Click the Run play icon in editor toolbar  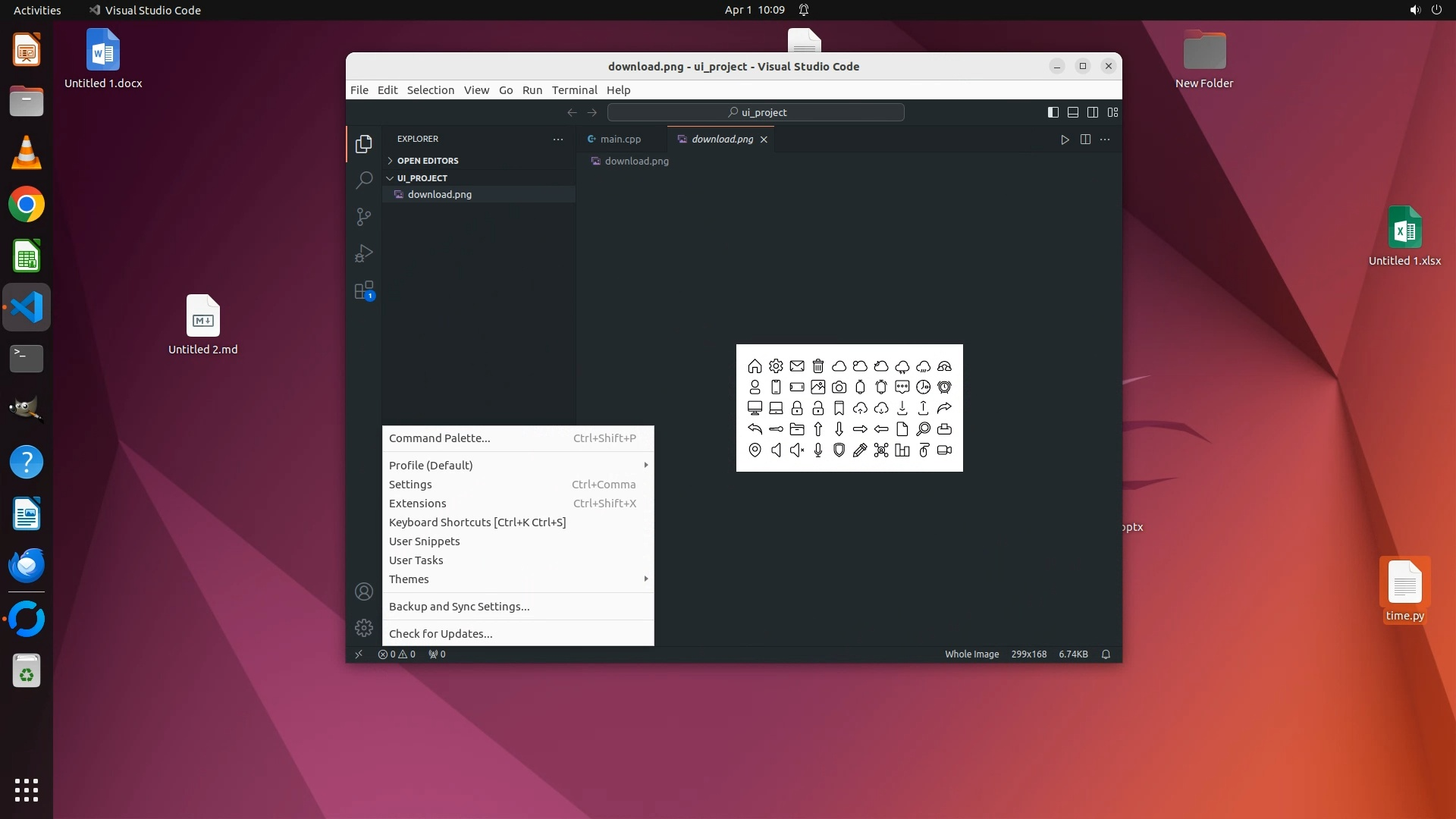click(x=1065, y=140)
